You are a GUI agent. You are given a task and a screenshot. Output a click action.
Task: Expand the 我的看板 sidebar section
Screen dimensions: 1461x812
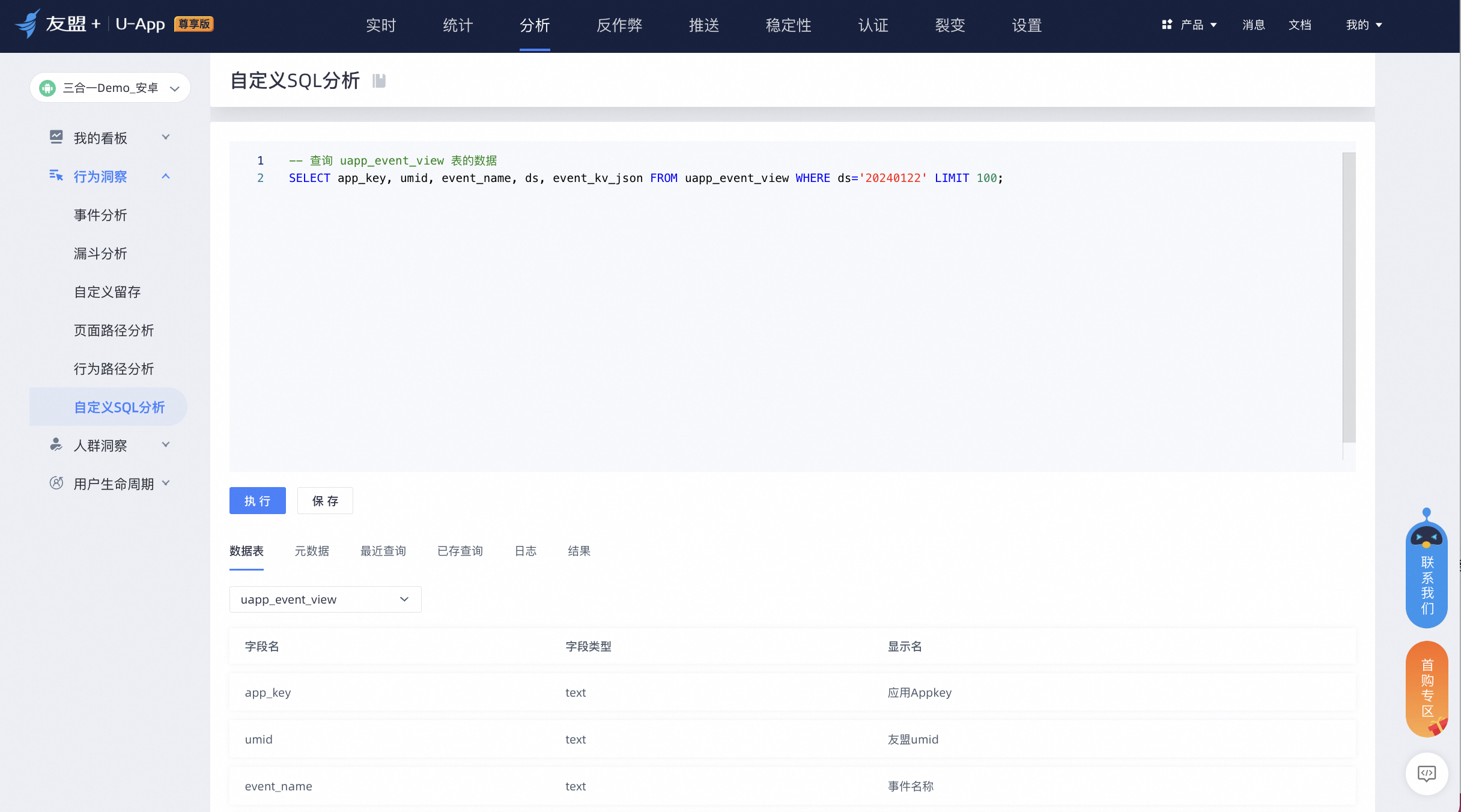click(x=166, y=138)
